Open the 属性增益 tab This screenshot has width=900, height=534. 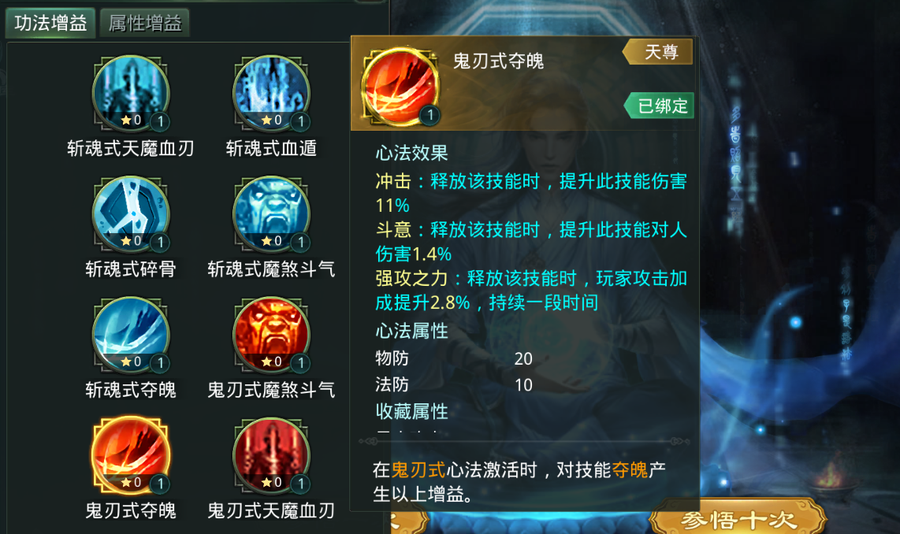tap(145, 24)
